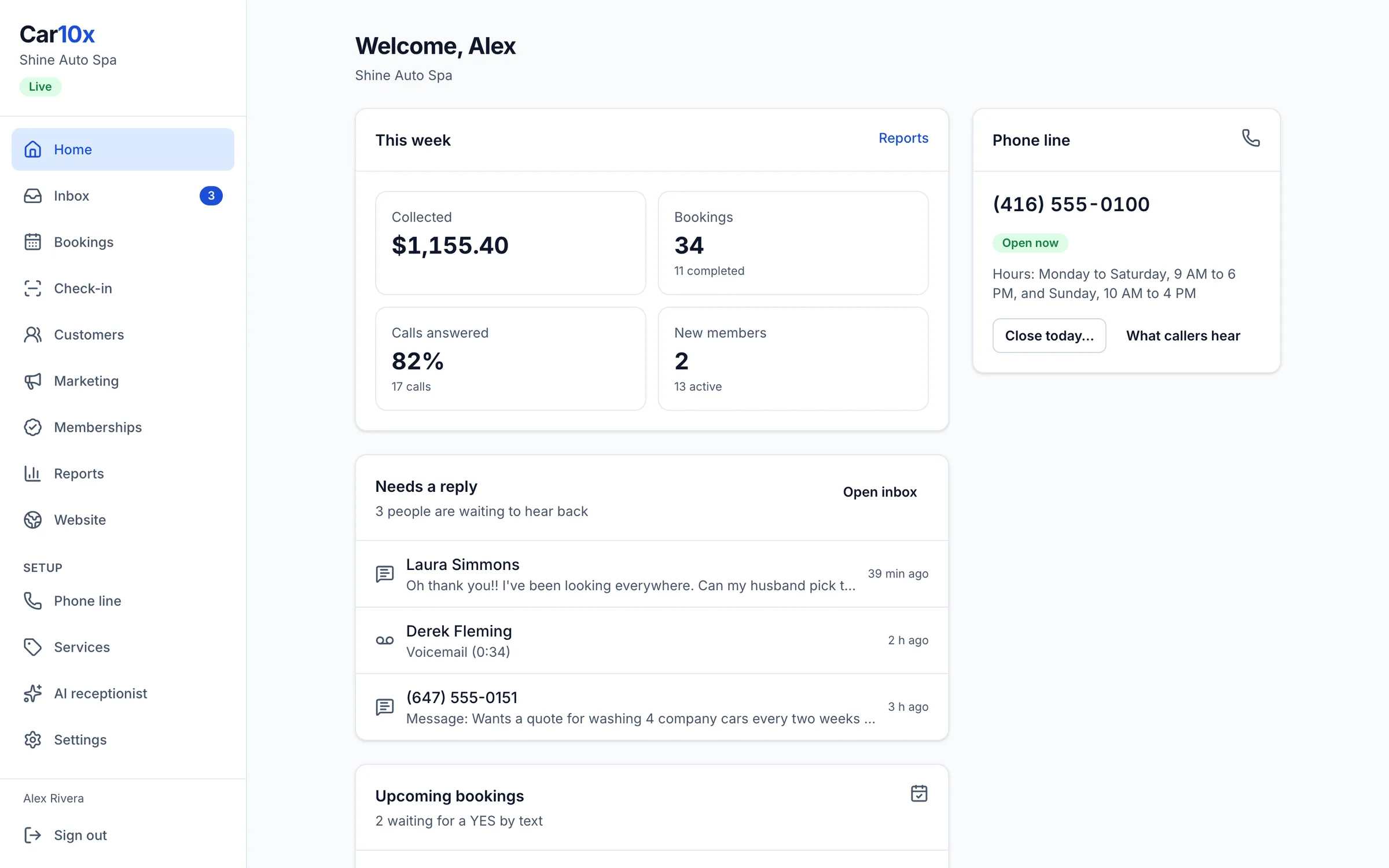Click the Sign out arrow icon
This screenshot has width=1389, height=868.
click(x=32, y=835)
